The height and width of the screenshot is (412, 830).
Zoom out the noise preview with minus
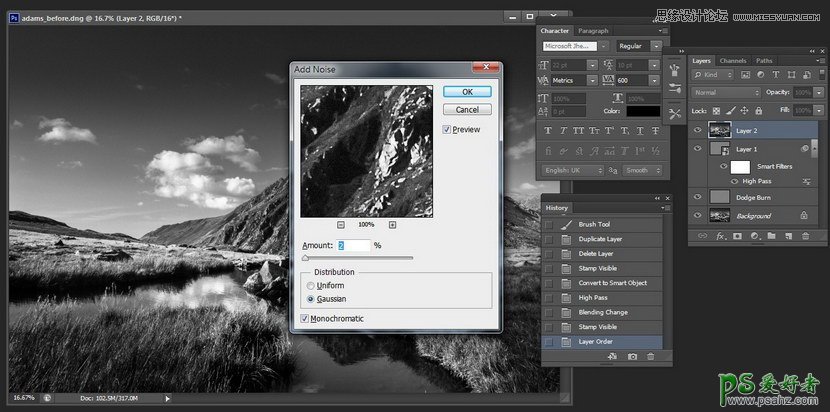click(x=341, y=225)
